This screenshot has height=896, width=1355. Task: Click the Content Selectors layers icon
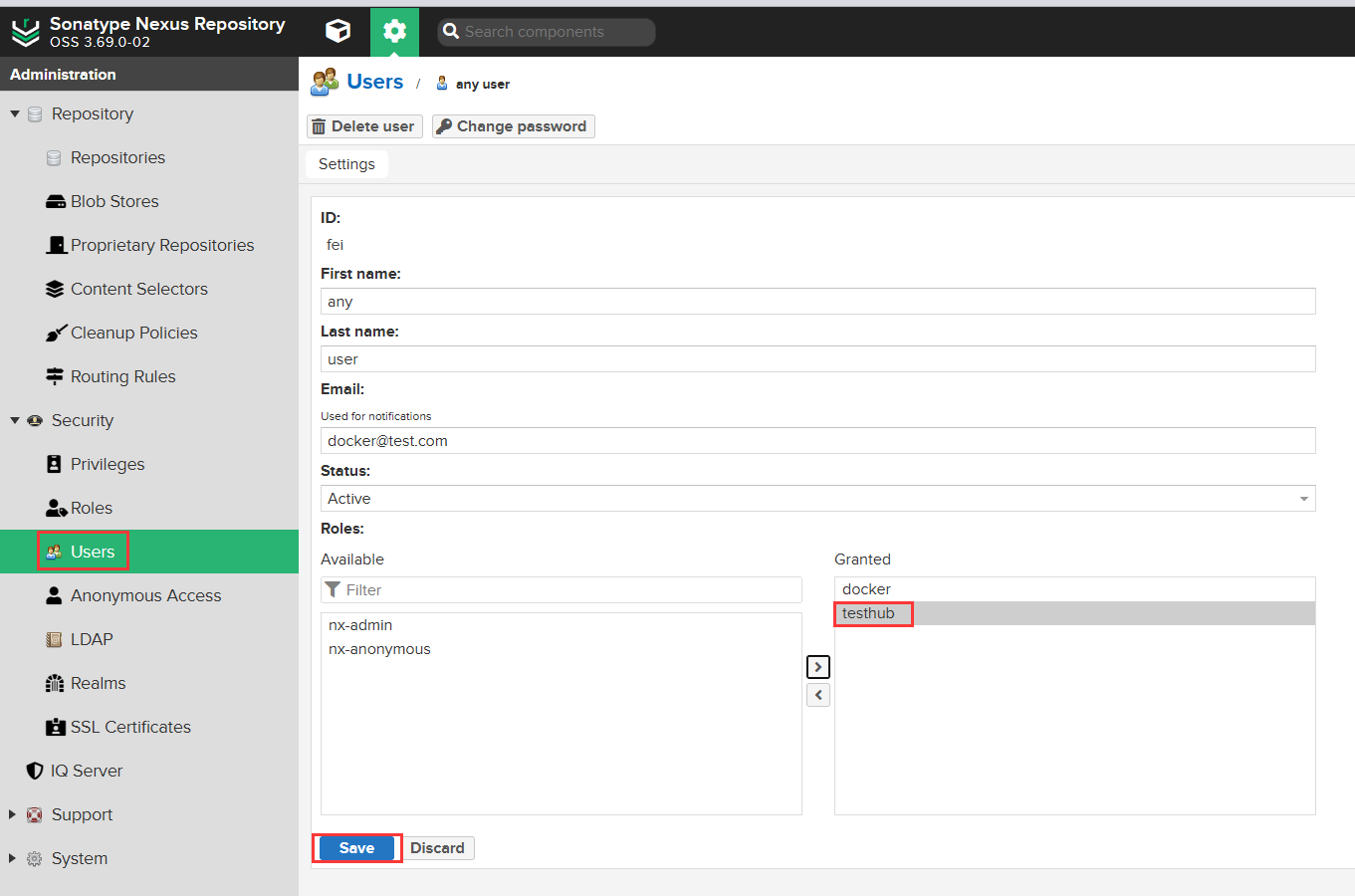pos(56,289)
